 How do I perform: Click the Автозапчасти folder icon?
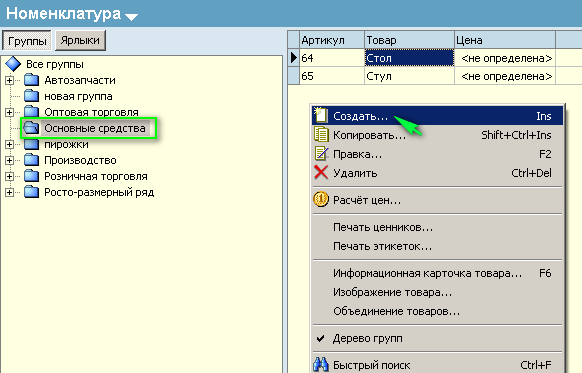32,80
